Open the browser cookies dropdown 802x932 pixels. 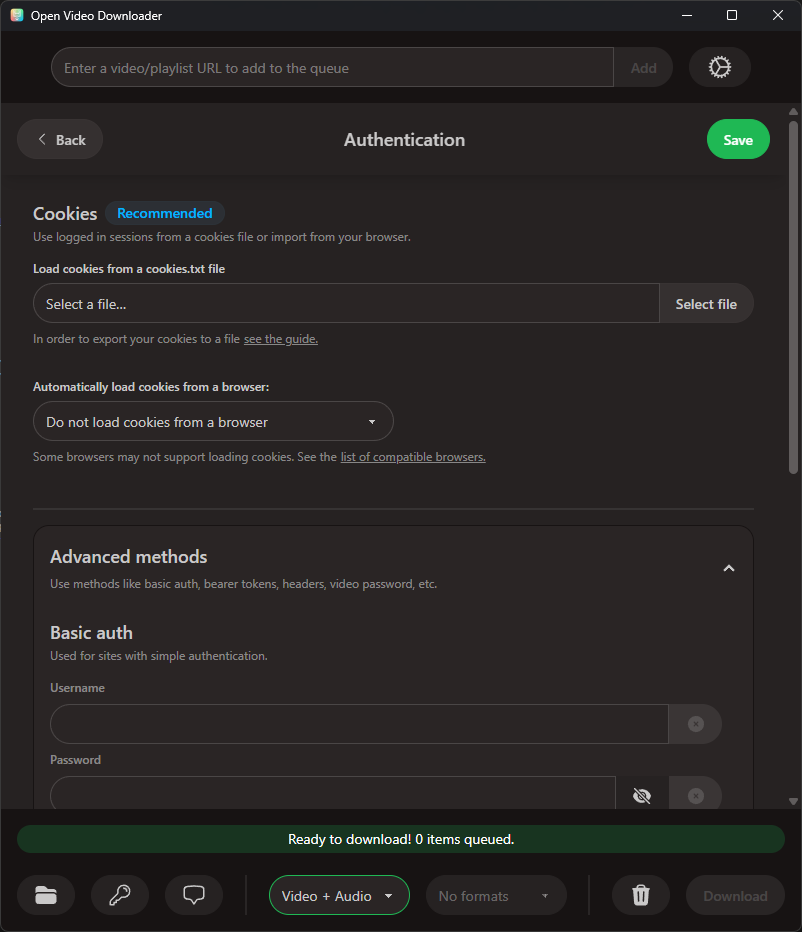tap(213, 421)
